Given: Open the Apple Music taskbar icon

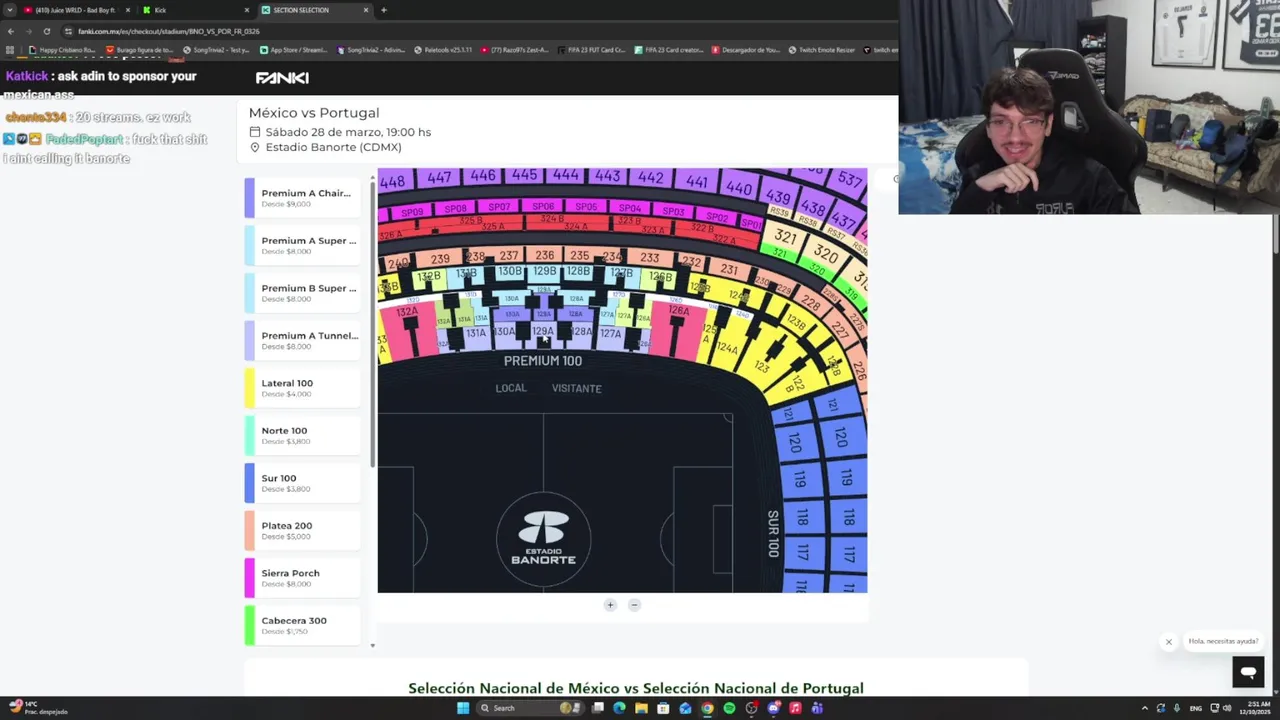Looking at the screenshot, I should click(795, 708).
